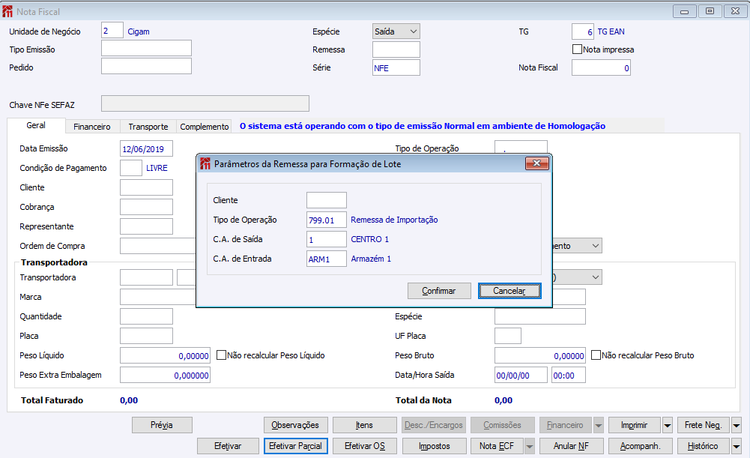Click the dialog Tipo de Operação field 799.01

(x=326, y=220)
